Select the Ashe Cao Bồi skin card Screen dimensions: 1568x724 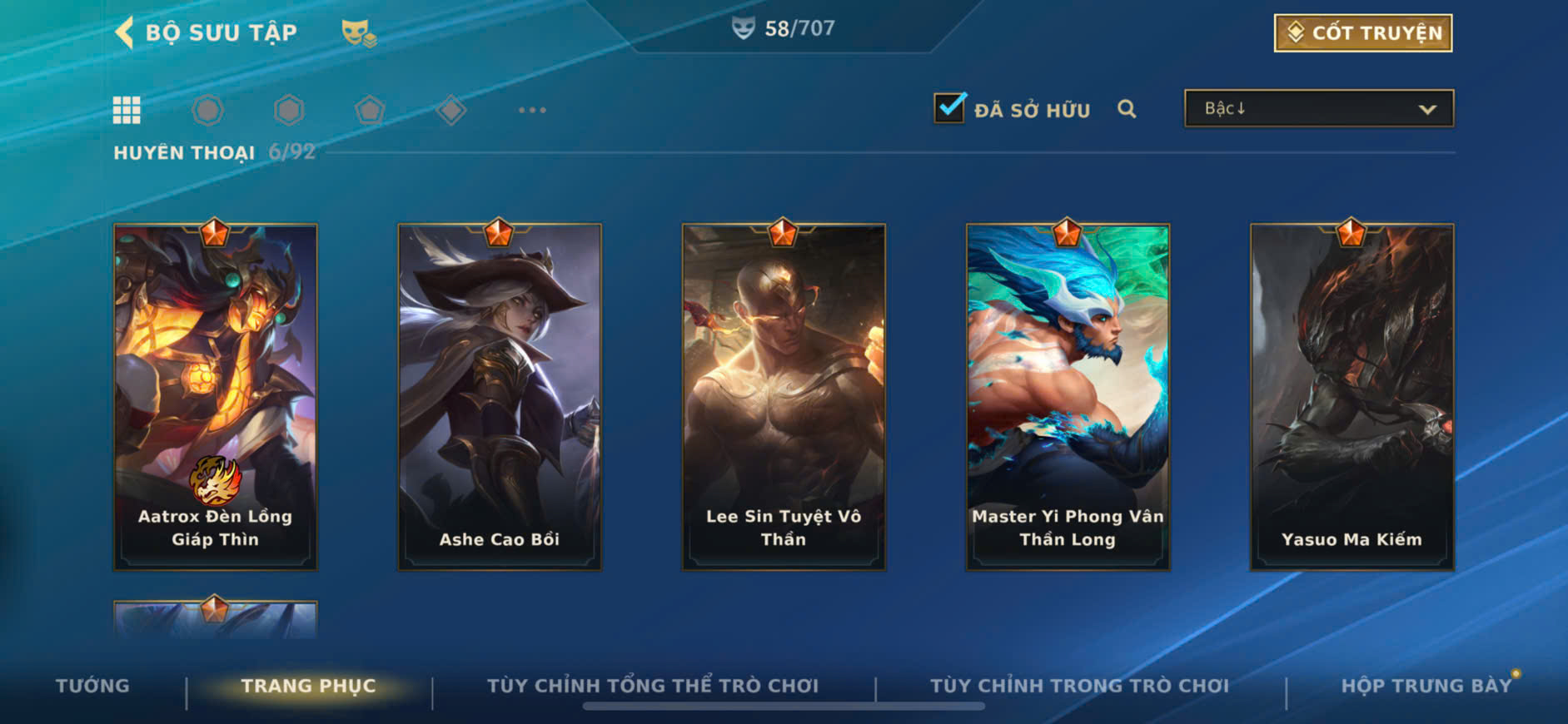(500, 397)
